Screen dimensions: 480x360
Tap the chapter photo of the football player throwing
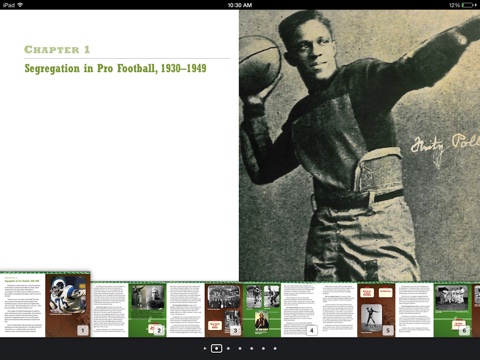pyautogui.click(x=360, y=145)
